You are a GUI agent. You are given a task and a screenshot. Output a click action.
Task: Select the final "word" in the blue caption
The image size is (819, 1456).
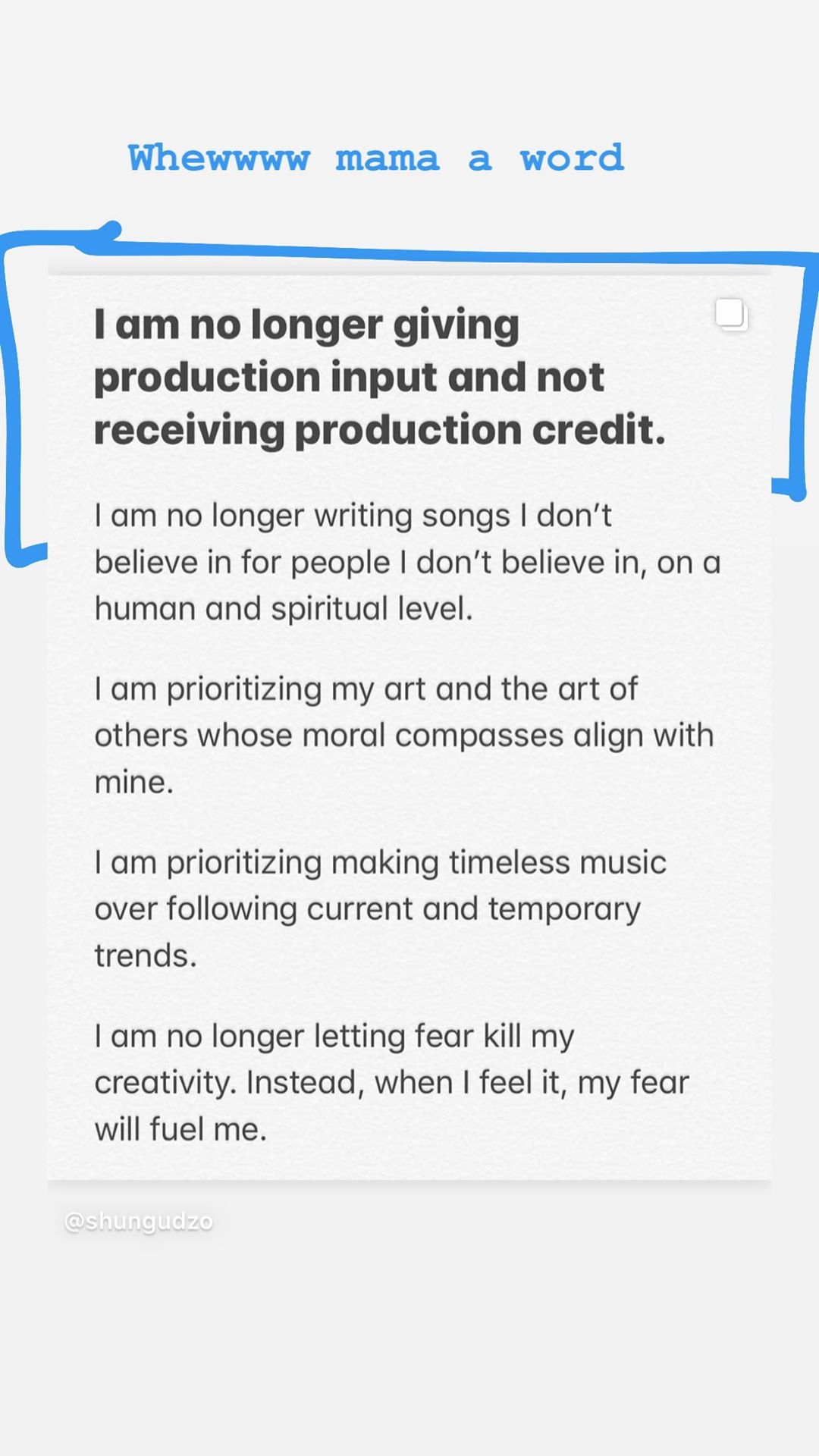click(x=572, y=158)
